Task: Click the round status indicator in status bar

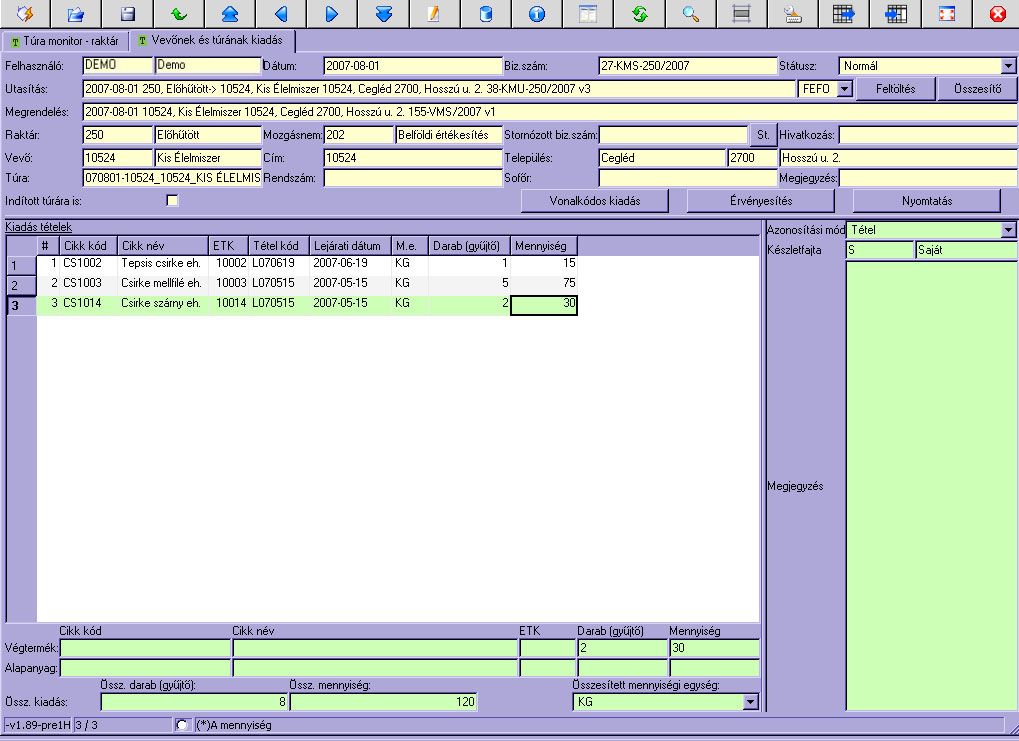Action: click(181, 725)
